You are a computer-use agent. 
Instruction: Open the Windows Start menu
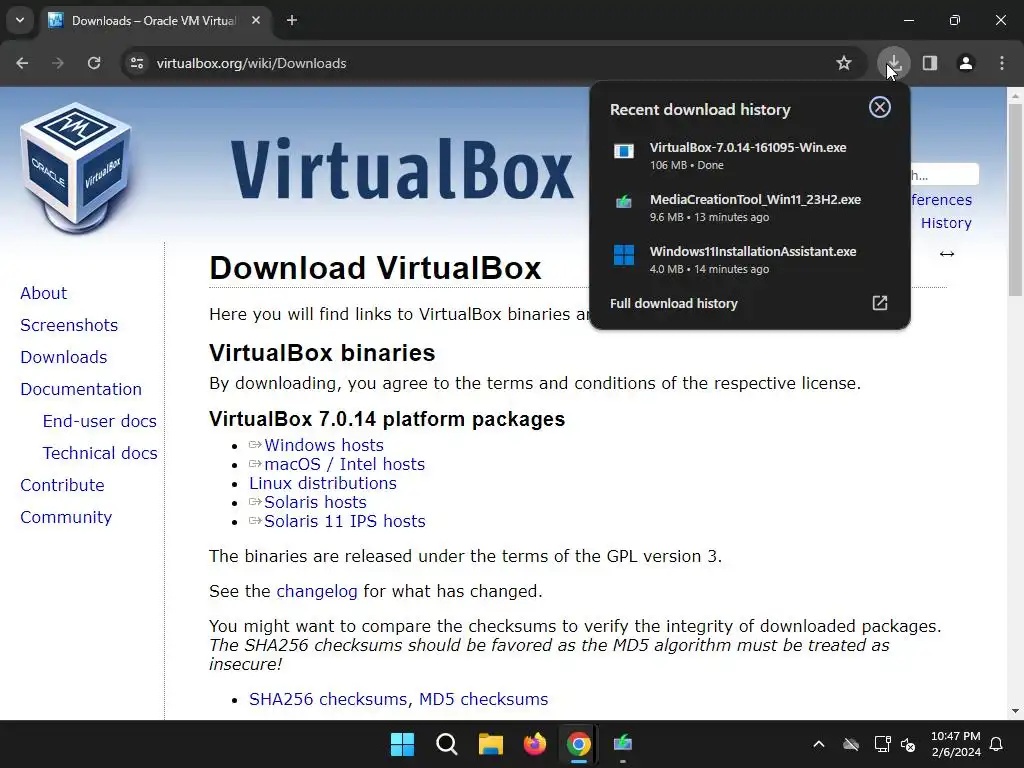tap(402, 744)
